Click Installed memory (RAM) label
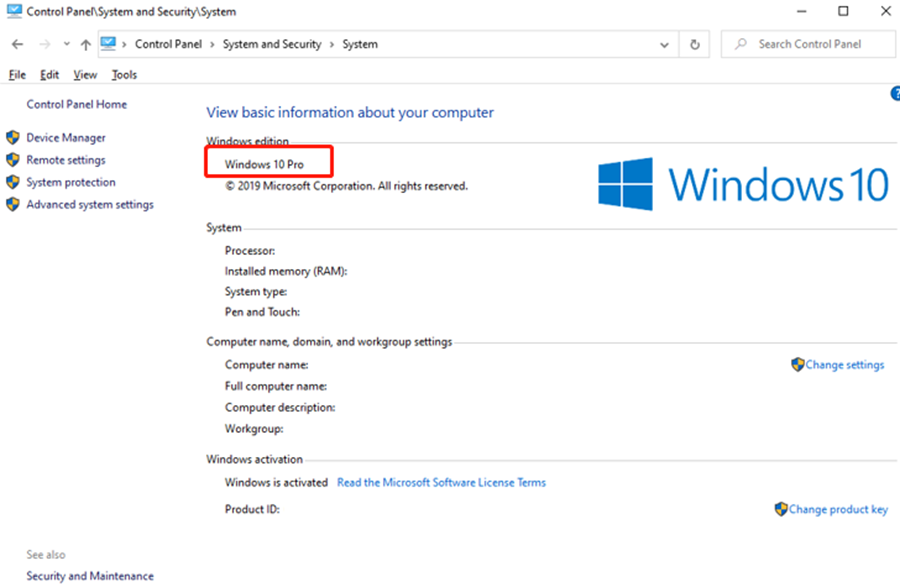Viewport: 900px width, 587px height. (x=286, y=271)
